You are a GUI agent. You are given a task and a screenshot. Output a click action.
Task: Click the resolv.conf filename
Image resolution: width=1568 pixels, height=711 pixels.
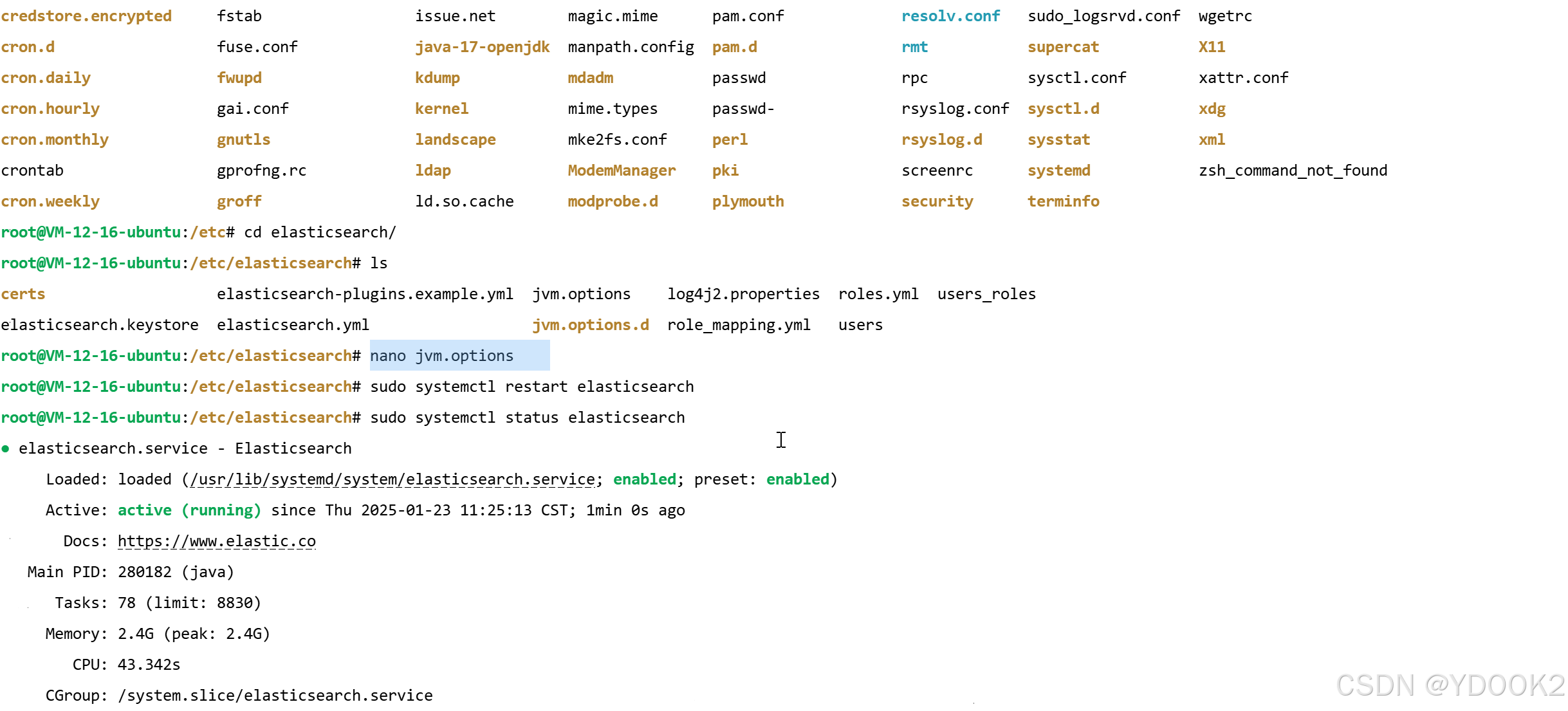pos(950,15)
